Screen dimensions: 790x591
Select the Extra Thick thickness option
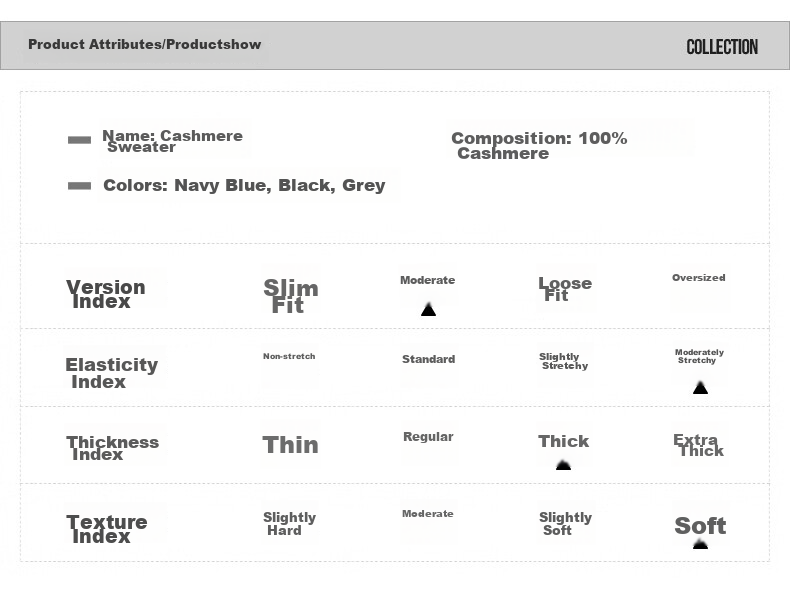699,445
